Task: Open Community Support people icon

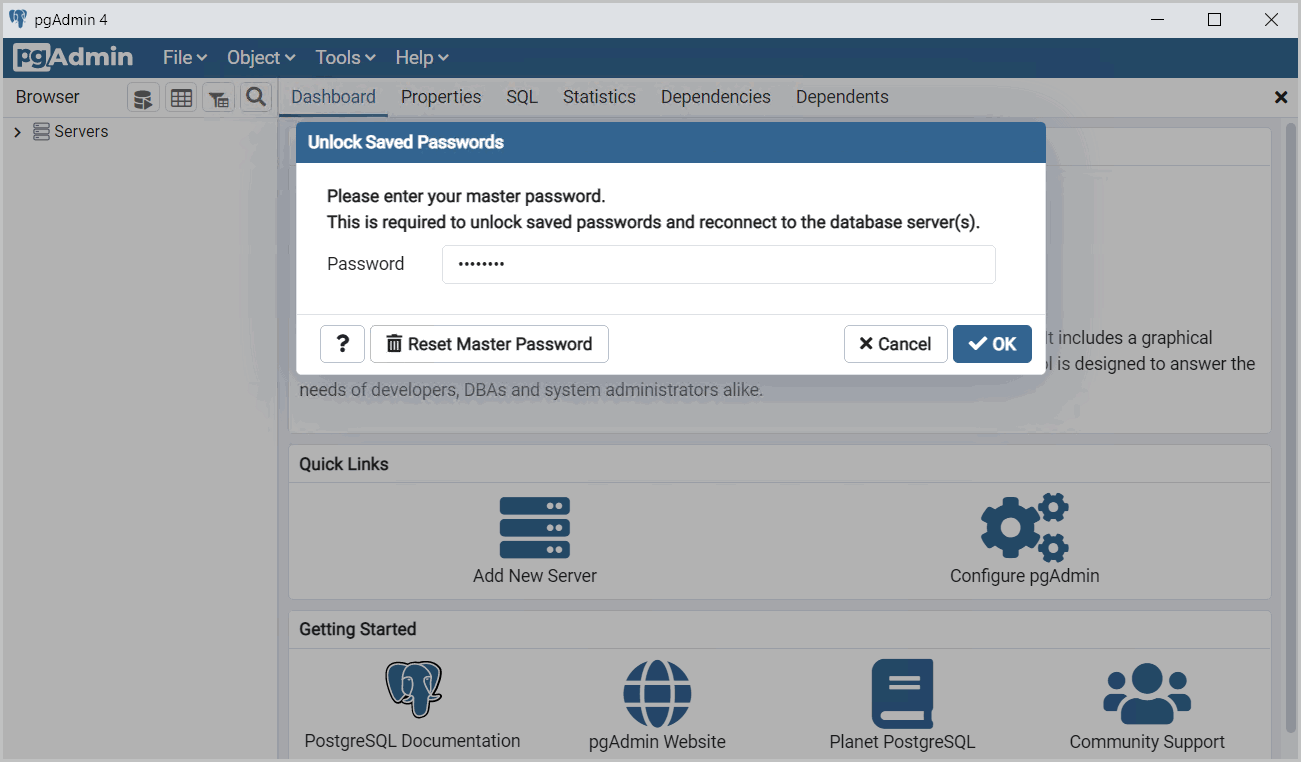Action: coord(1147,693)
